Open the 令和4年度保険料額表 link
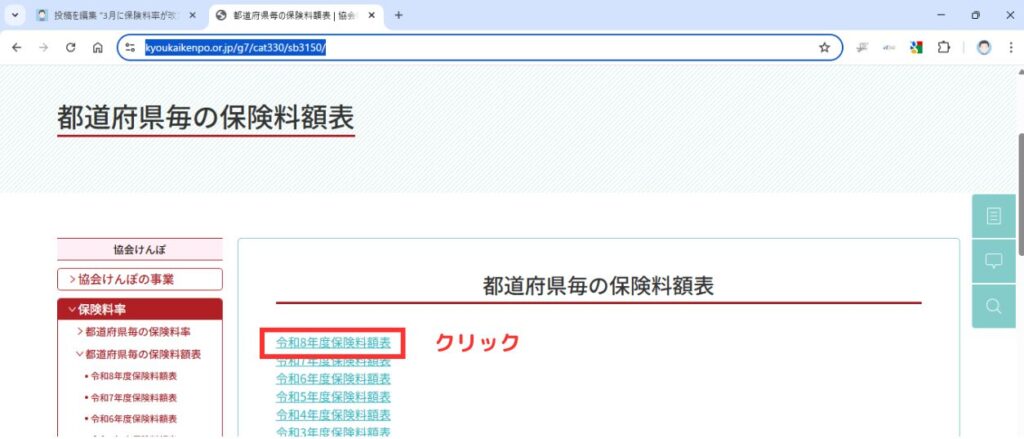The height and width of the screenshot is (439, 1024). 333,415
